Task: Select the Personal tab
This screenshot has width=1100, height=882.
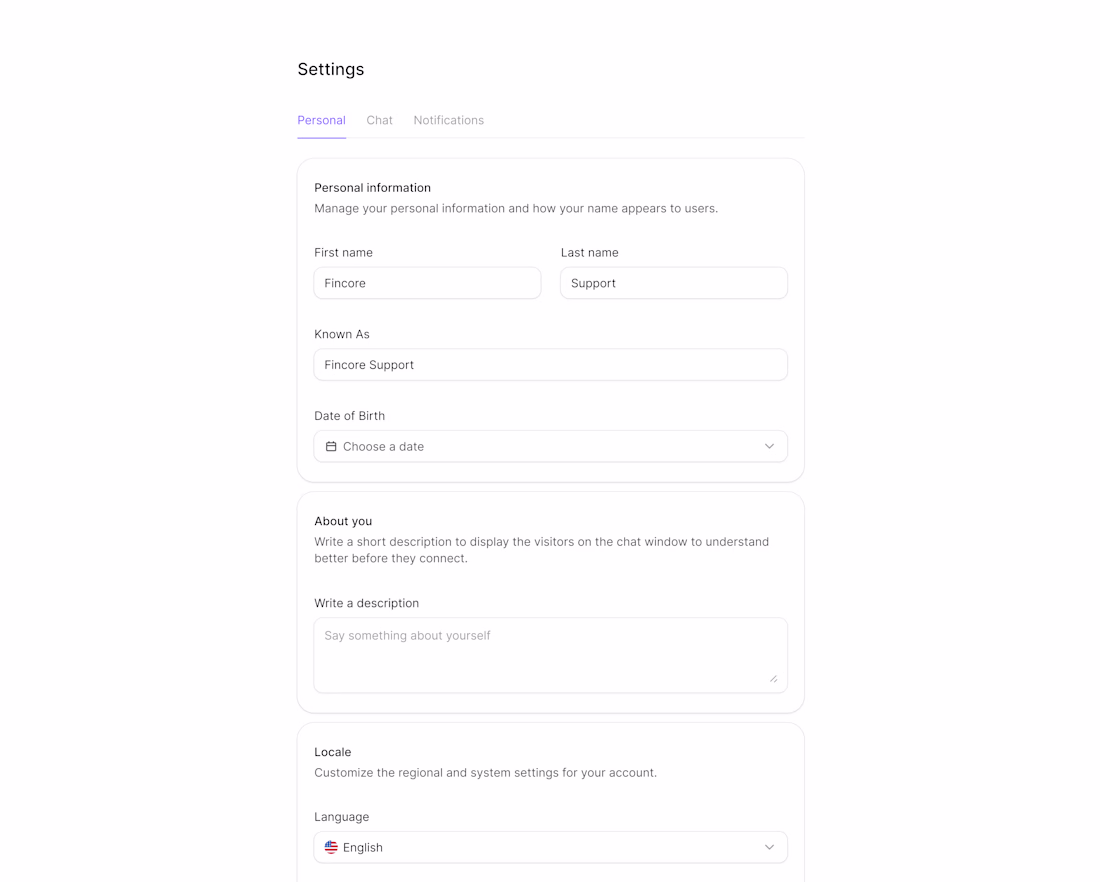Action: pyautogui.click(x=321, y=120)
